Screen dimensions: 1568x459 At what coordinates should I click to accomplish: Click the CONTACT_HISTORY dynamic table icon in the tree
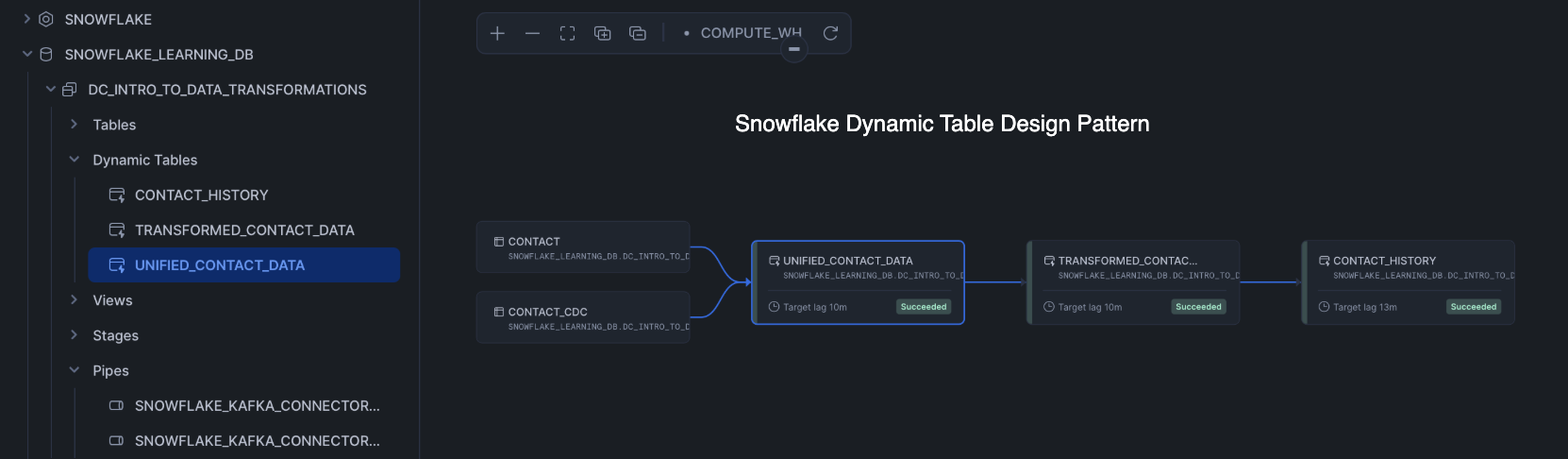tap(117, 195)
